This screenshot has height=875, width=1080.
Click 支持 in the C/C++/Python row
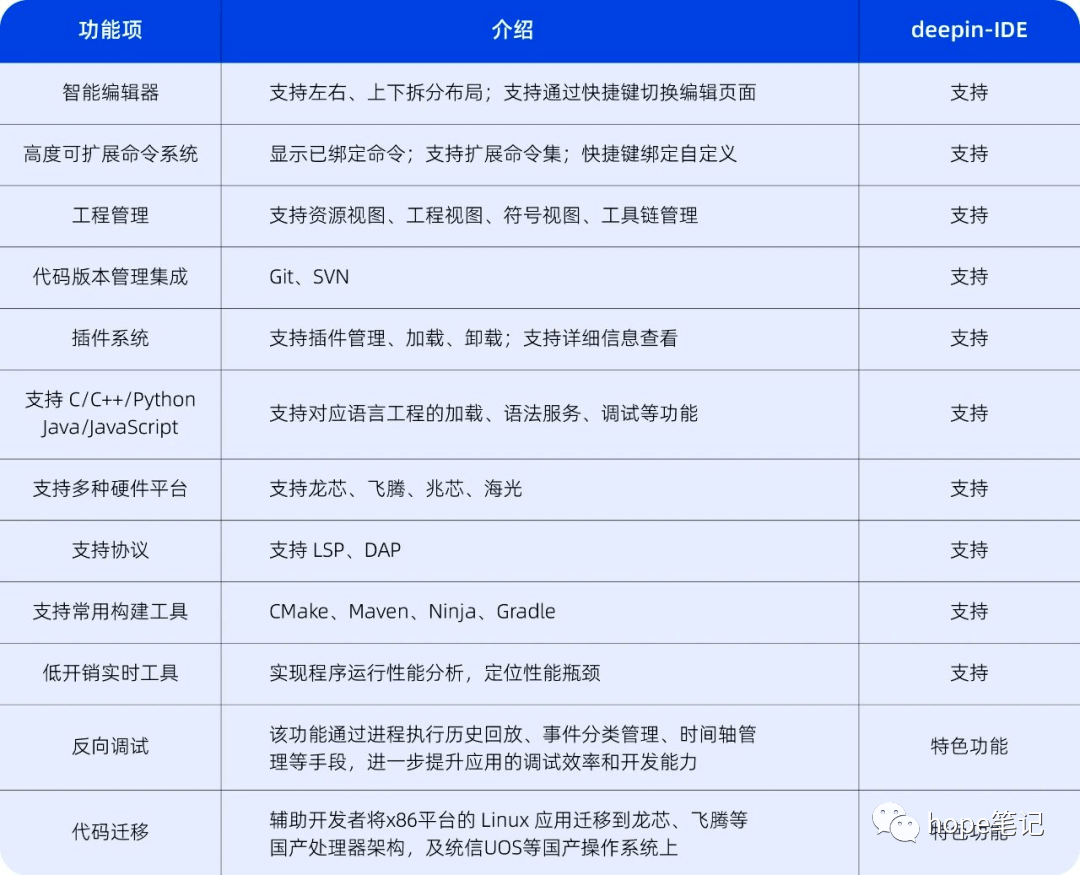click(x=969, y=413)
